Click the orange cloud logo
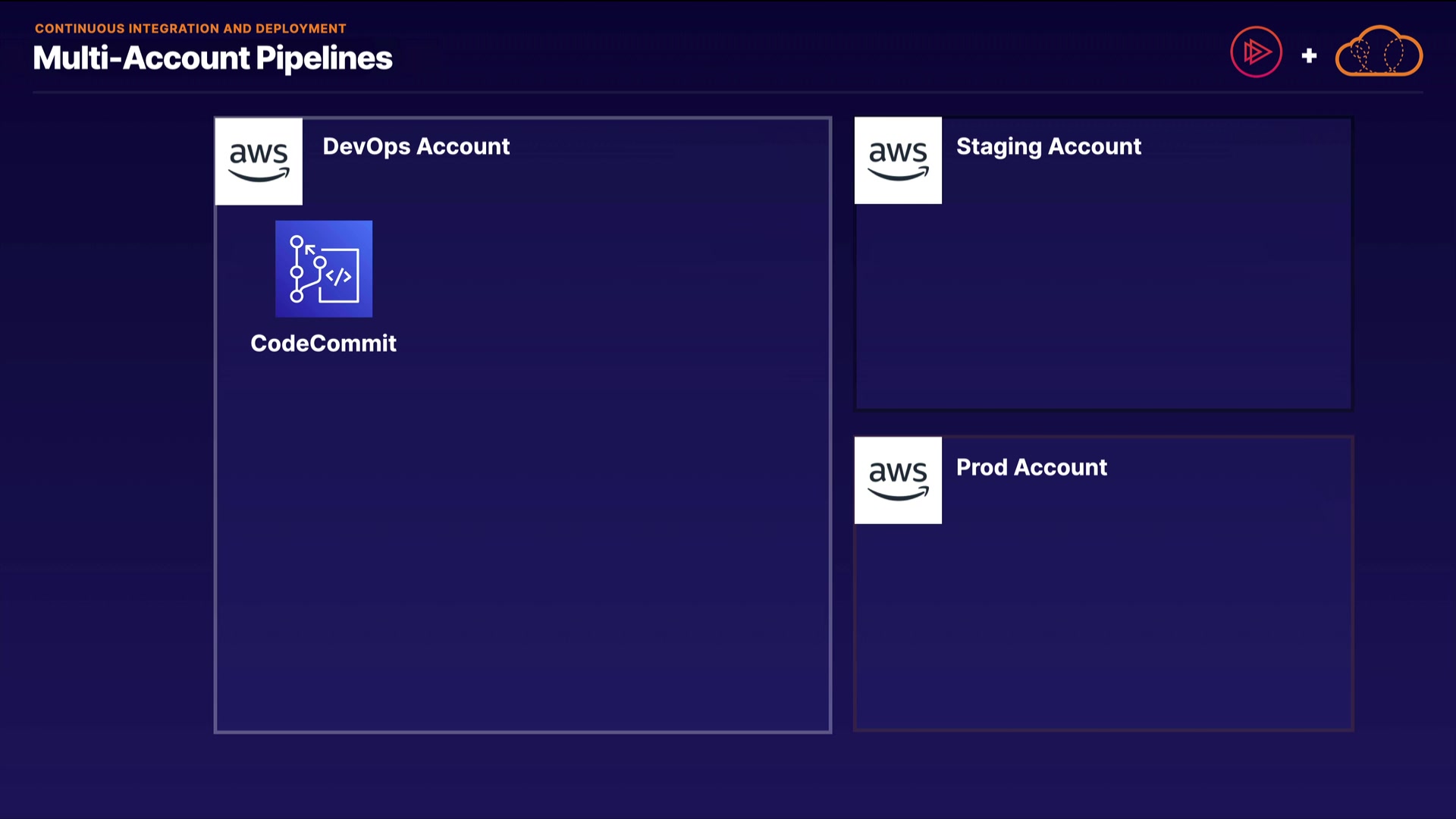 click(1379, 52)
